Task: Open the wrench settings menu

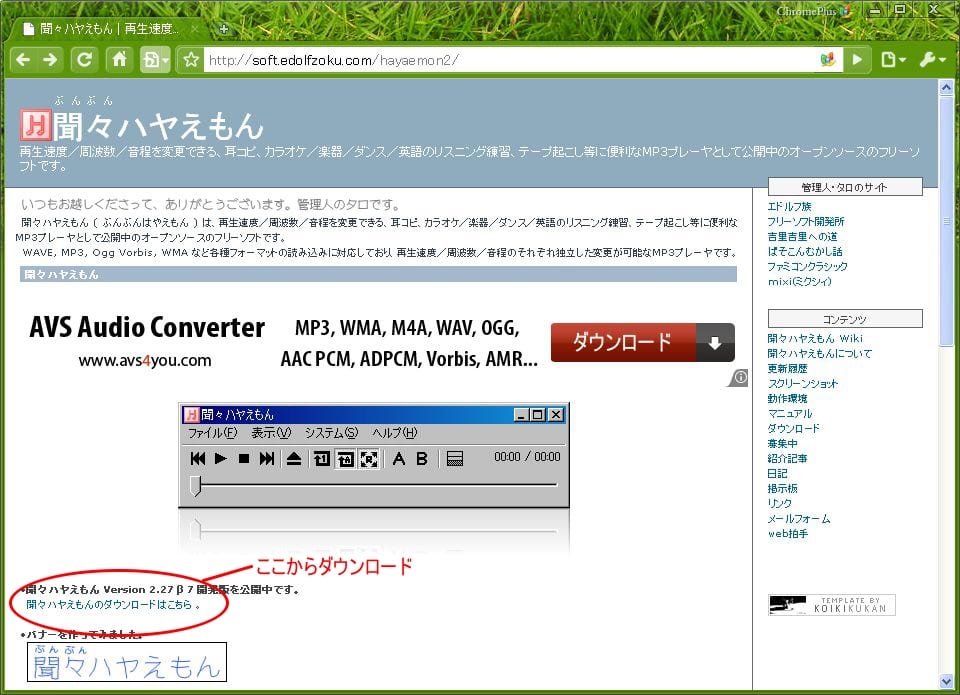Action: tap(931, 60)
